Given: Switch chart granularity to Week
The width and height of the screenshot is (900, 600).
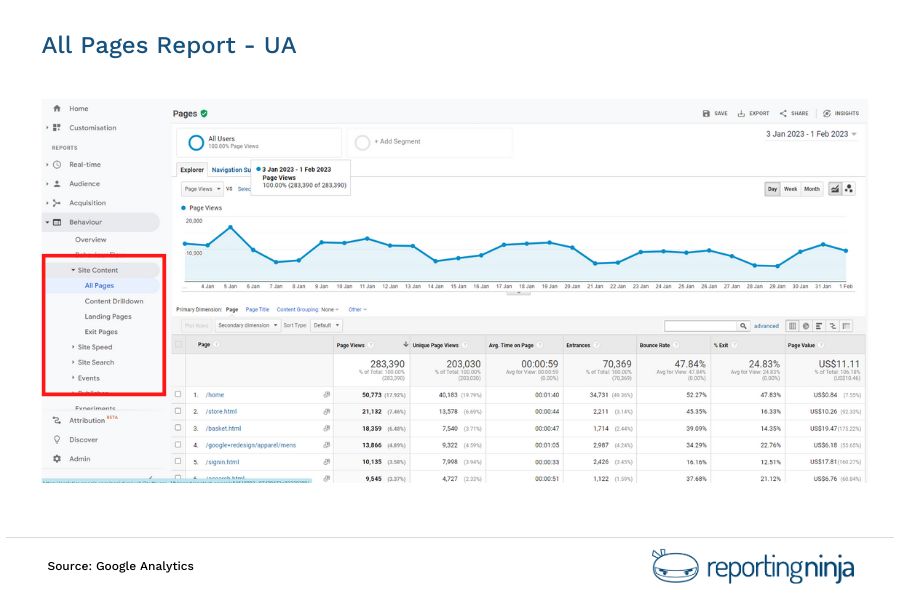Looking at the screenshot, I should tap(790, 189).
